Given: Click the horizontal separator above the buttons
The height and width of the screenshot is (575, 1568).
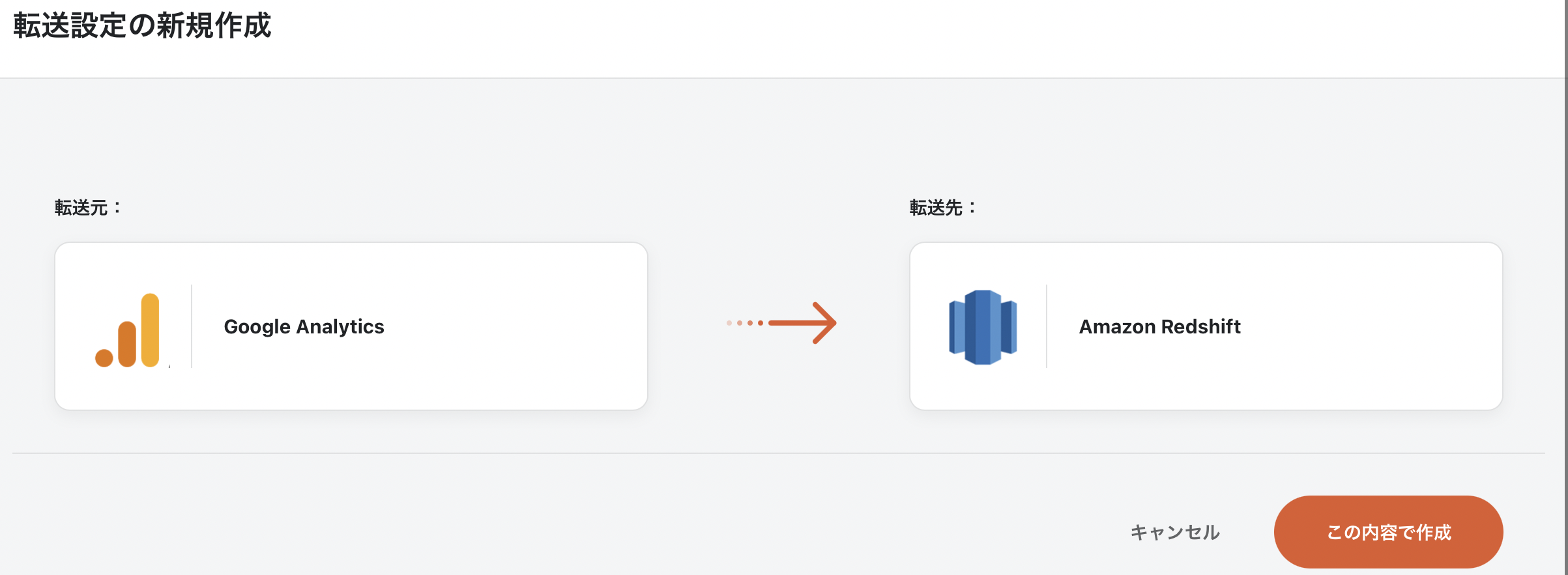Looking at the screenshot, I should (779, 453).
